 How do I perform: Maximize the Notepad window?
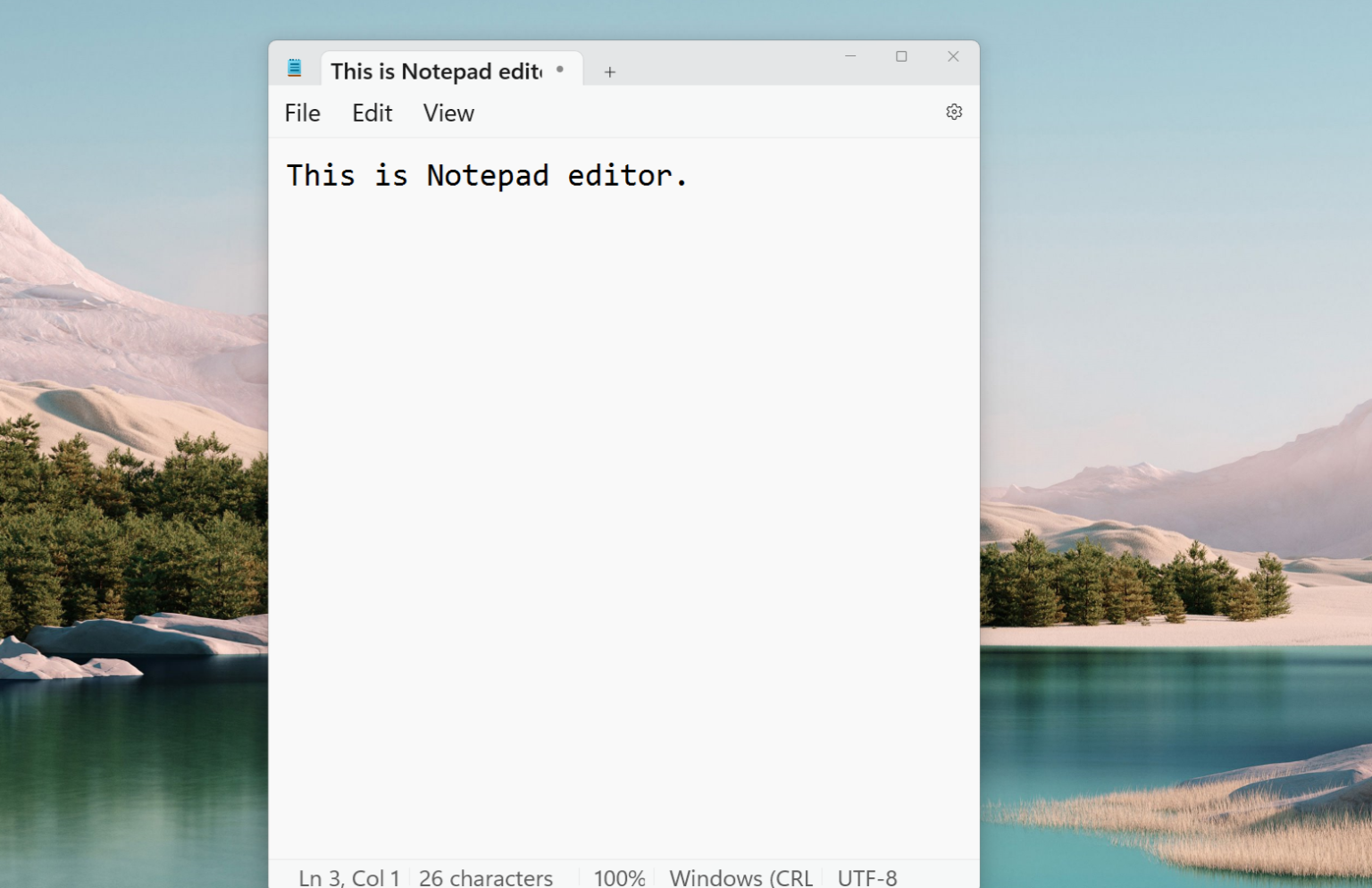pyautogui.click(x=901, y=56)
